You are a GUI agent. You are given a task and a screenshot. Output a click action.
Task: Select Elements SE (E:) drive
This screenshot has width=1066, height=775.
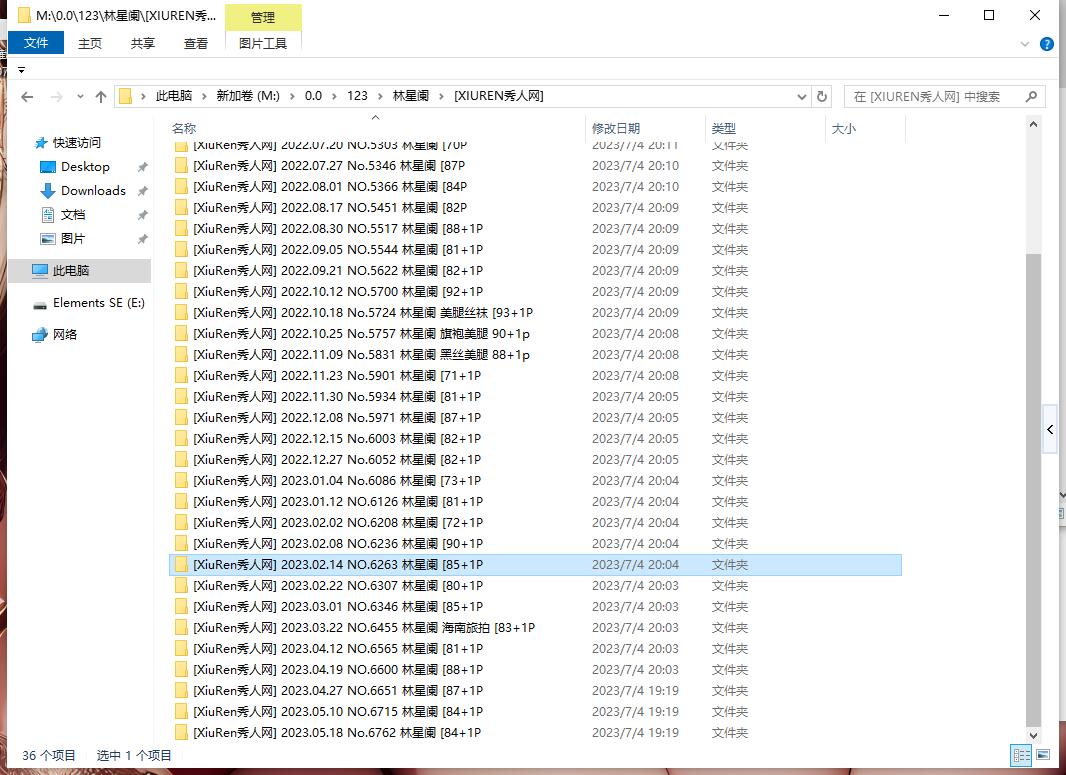[x=99, y=303]
